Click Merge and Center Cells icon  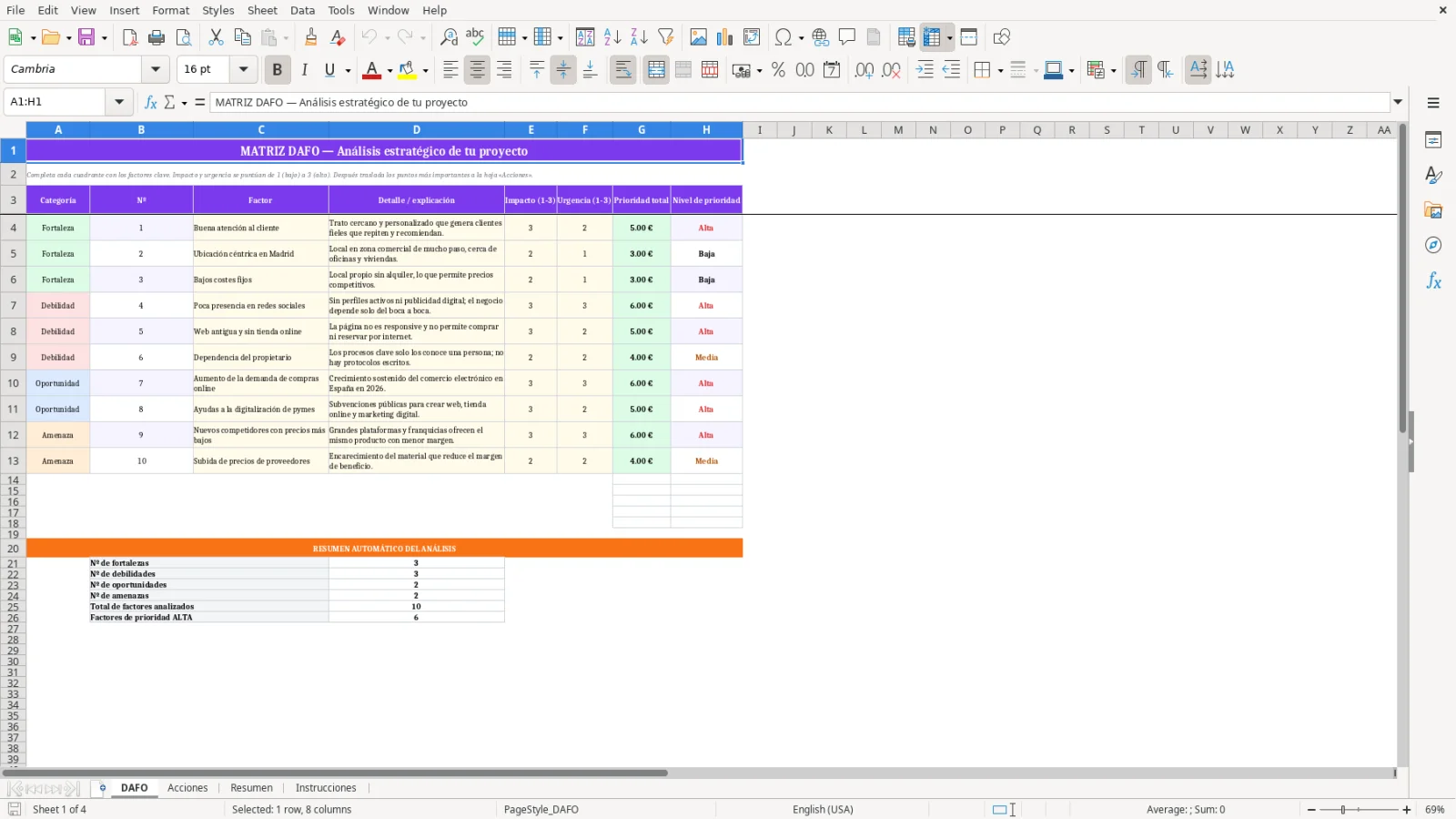[x=656, y=70]
